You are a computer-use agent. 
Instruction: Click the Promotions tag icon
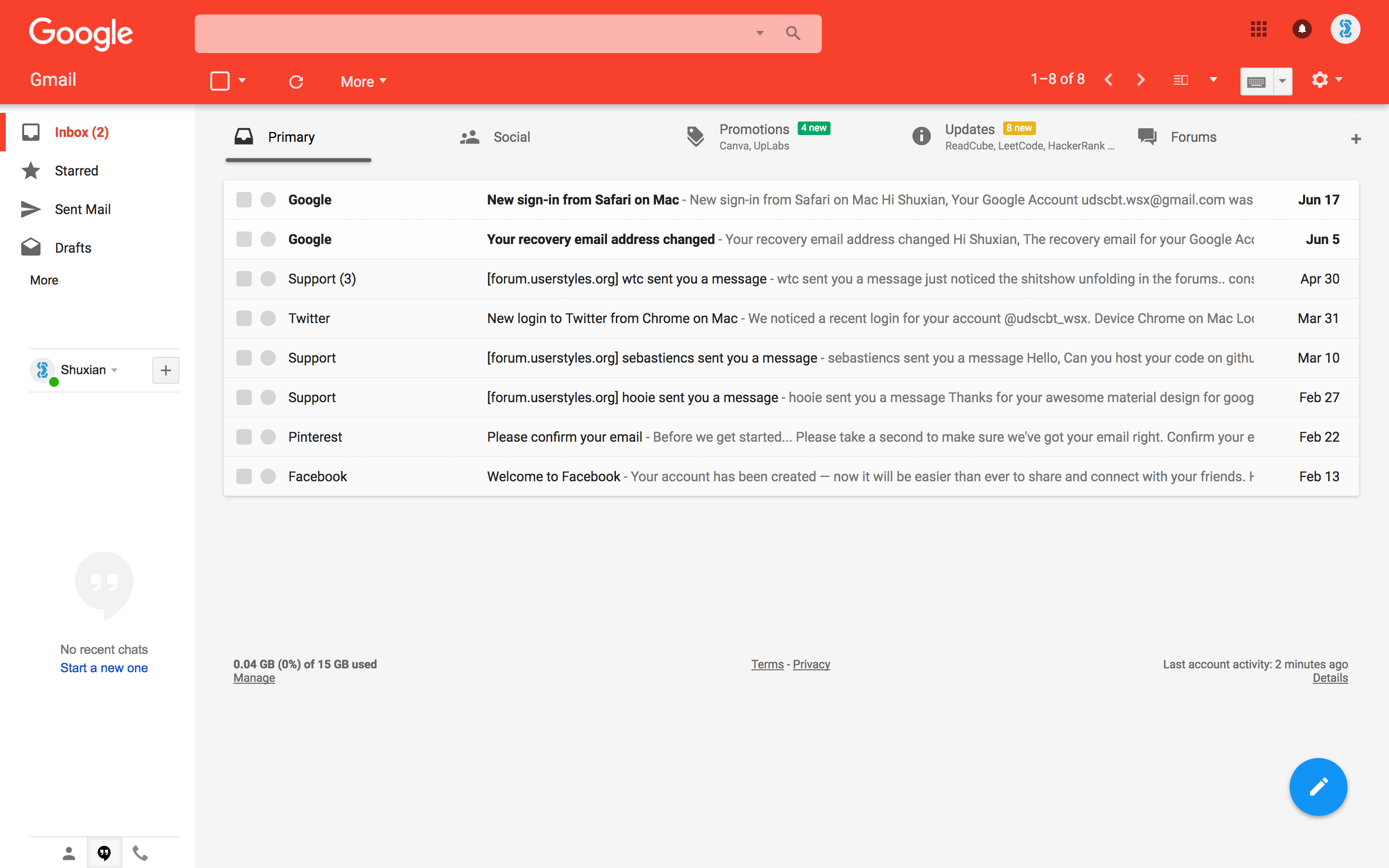click(695, 136)
